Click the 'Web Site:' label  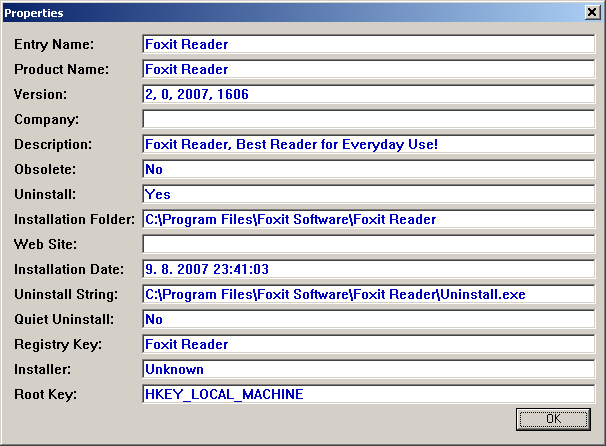coord(45,244)
